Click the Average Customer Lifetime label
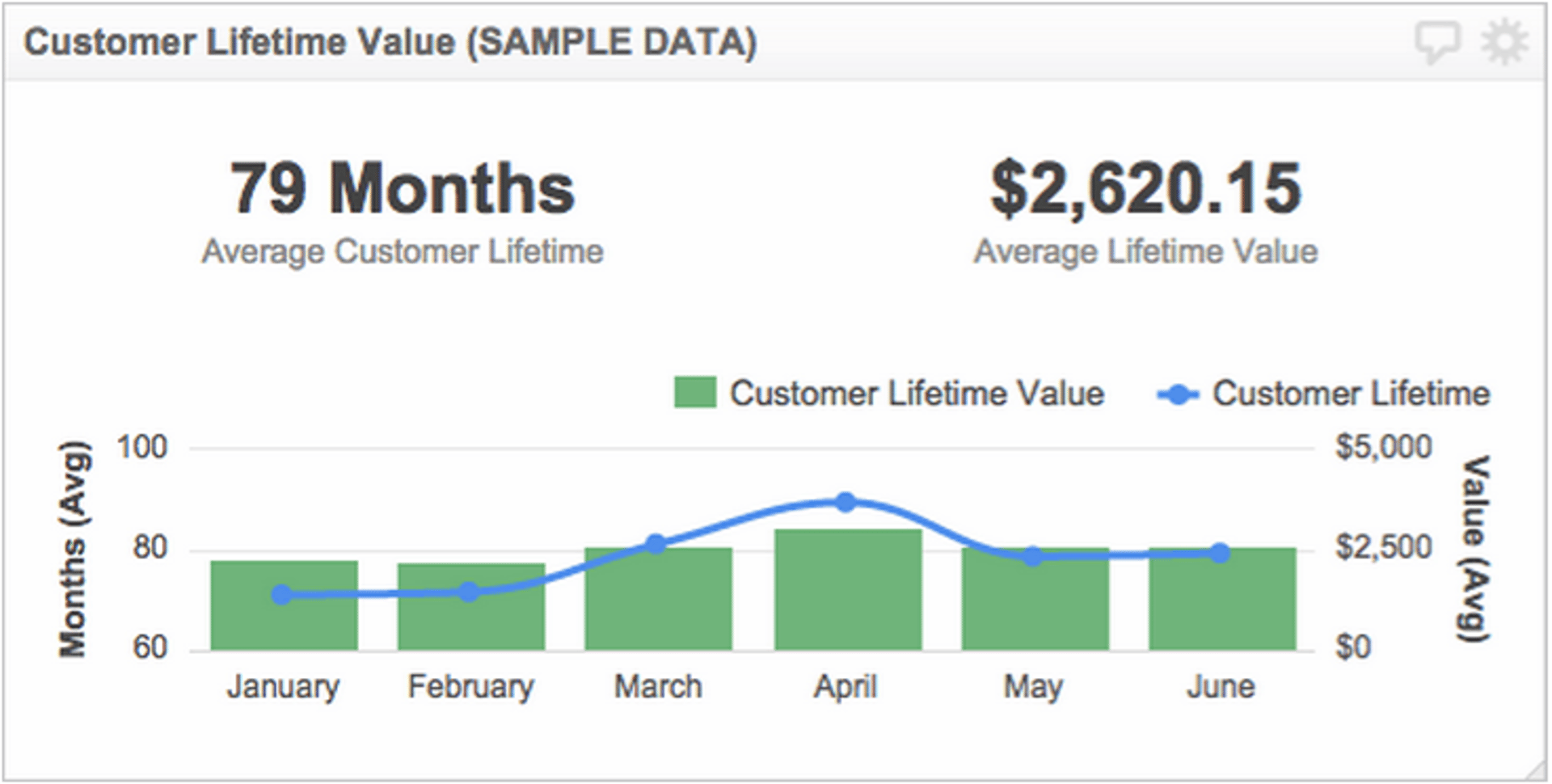This screenshot has height=784, width=1552. (402, 251)
